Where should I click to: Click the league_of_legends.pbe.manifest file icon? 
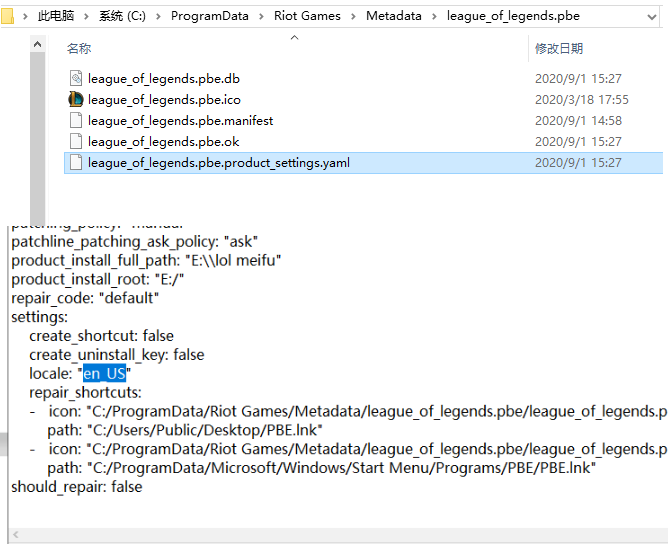[x=76, y=120]
